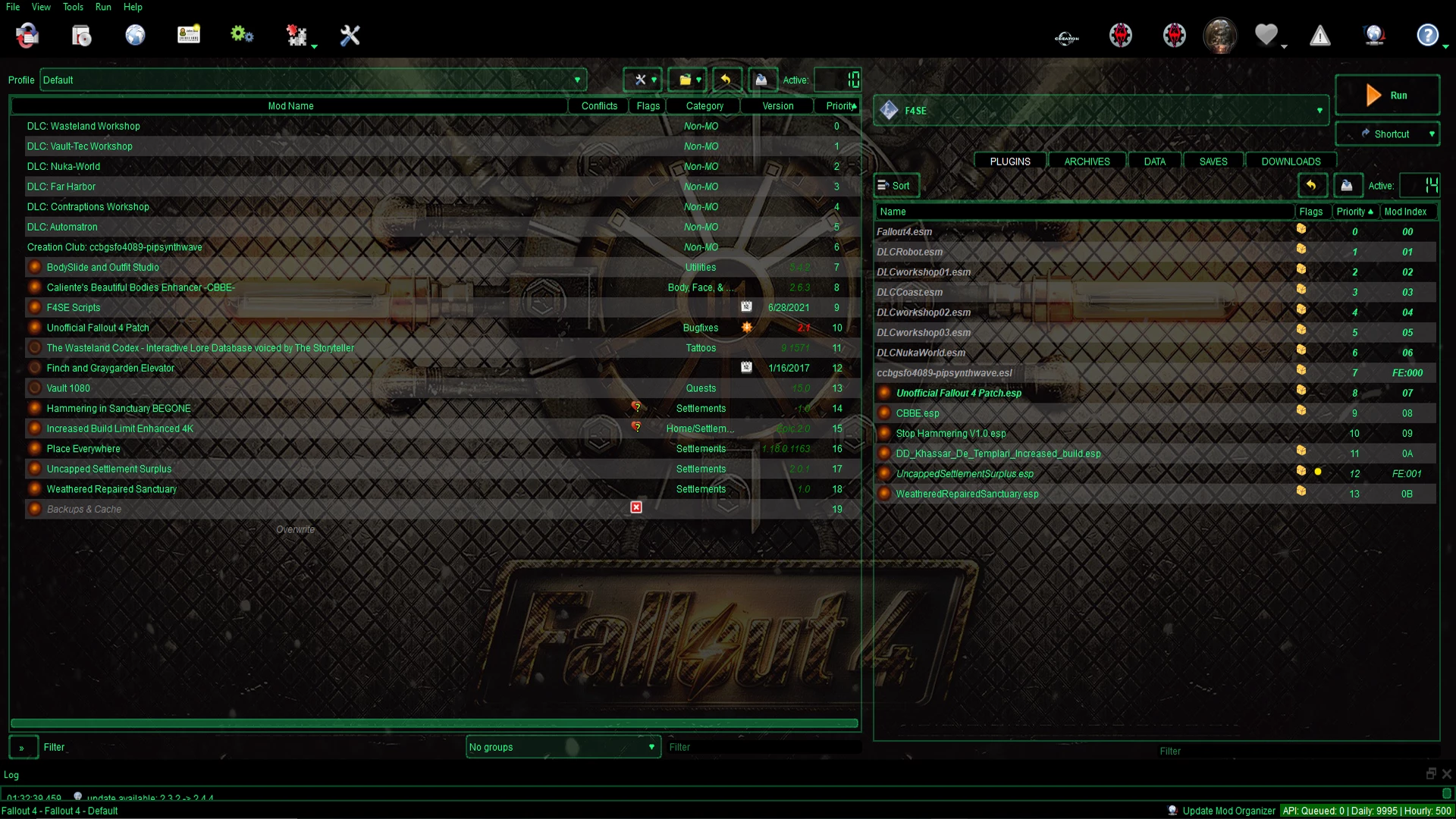Open the No groups dropdown
1456x819 pixels.
click(563, 747)
